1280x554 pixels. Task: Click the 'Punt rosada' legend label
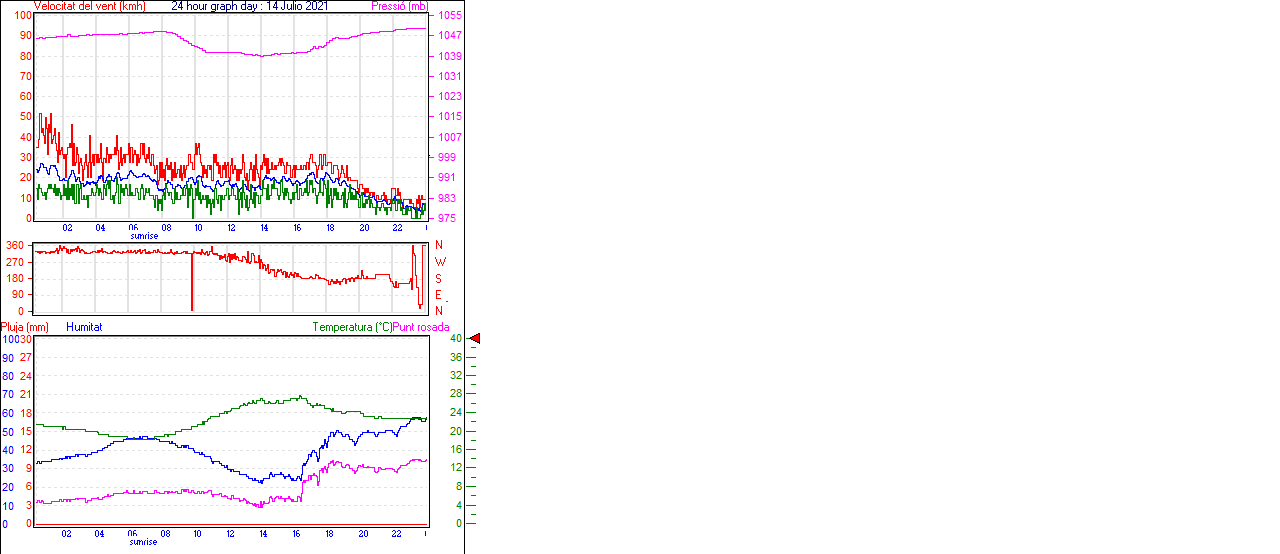(x=421, y=327)
